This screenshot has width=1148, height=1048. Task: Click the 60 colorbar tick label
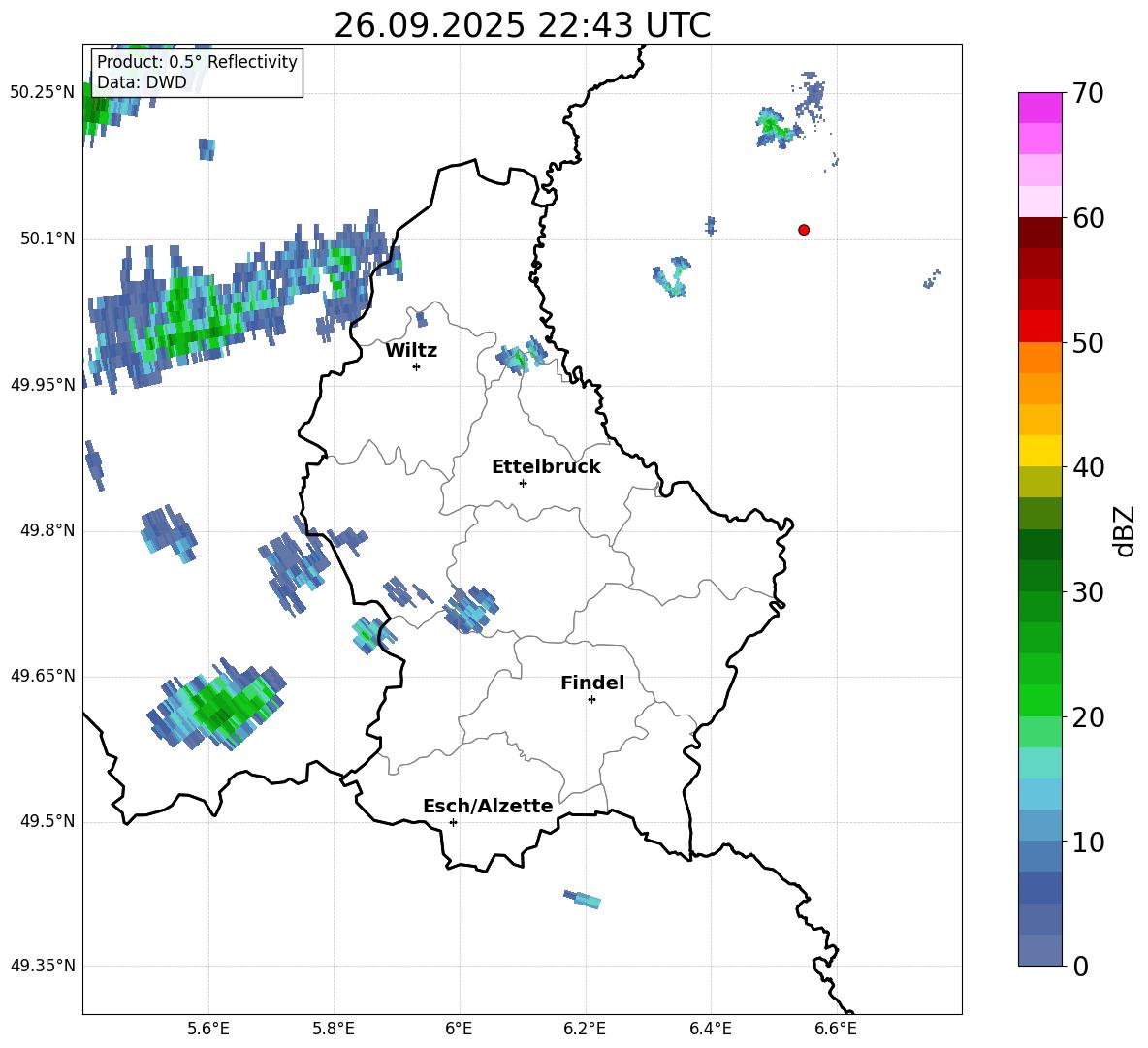[1088, 218]
